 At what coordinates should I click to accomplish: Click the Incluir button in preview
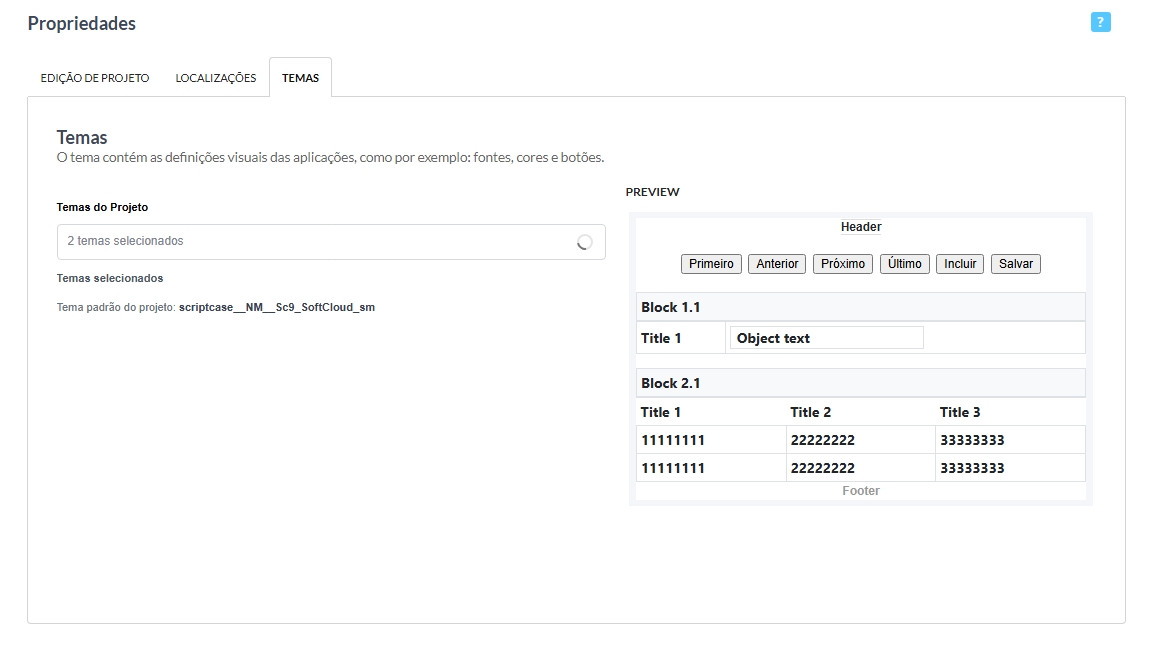(960, 264)
